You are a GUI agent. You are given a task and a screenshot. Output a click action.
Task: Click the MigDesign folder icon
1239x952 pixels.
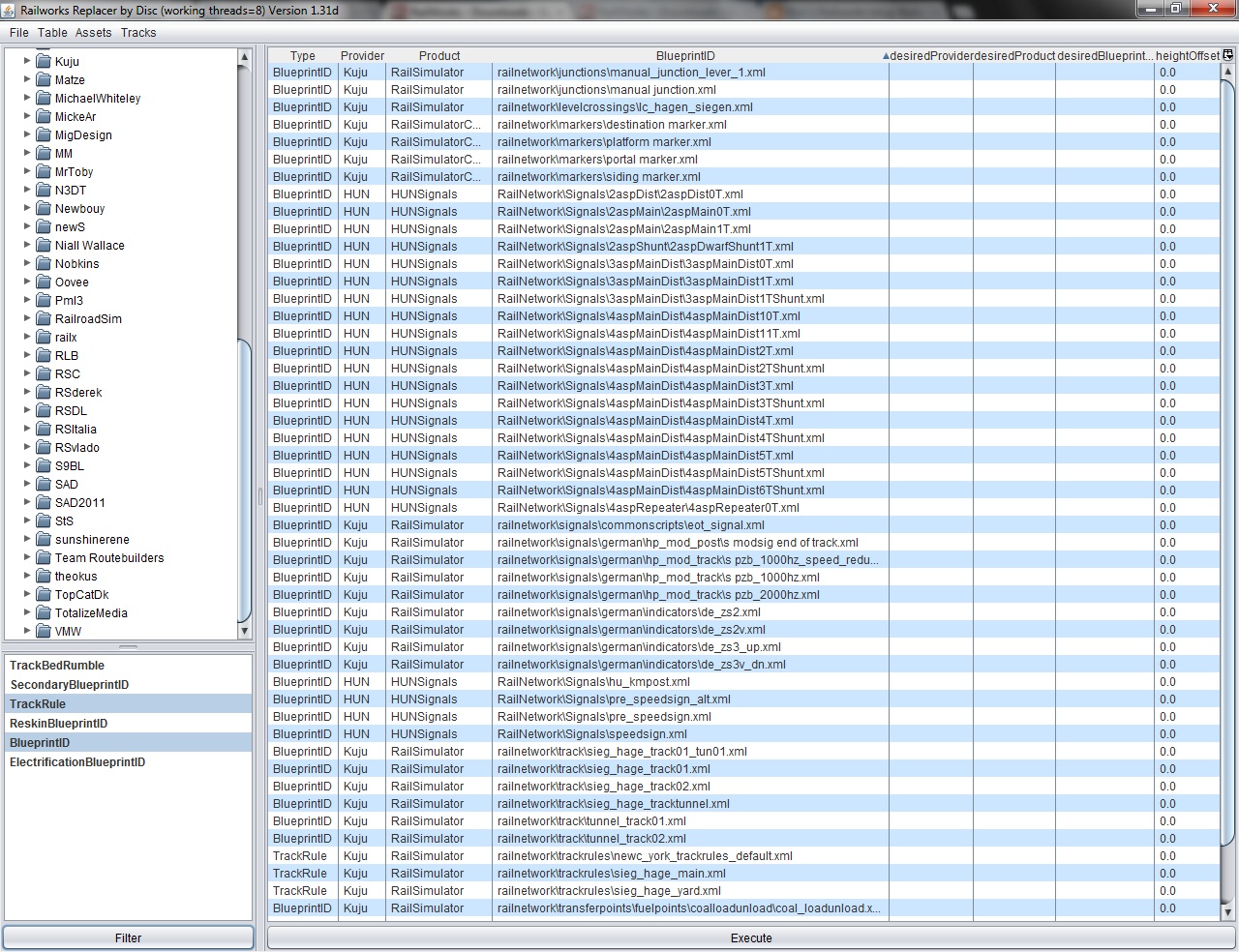point(43,134)
